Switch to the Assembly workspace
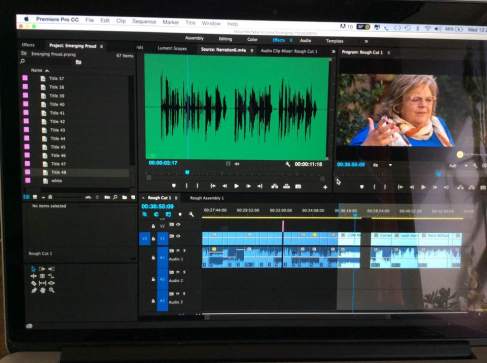The image size is (487, 363). tap(194, 38)
